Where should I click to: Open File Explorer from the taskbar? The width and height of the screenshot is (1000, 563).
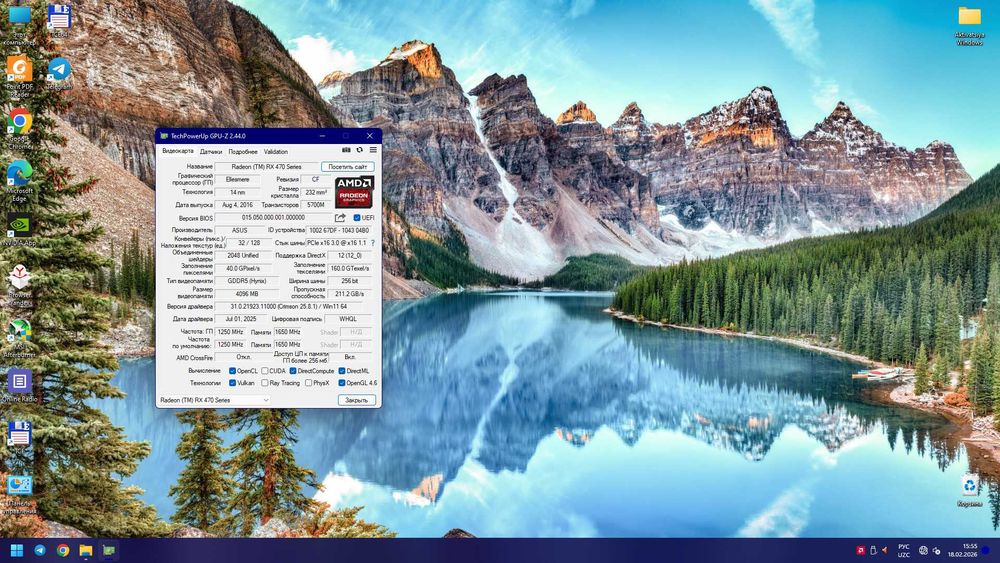pos(85,550)
